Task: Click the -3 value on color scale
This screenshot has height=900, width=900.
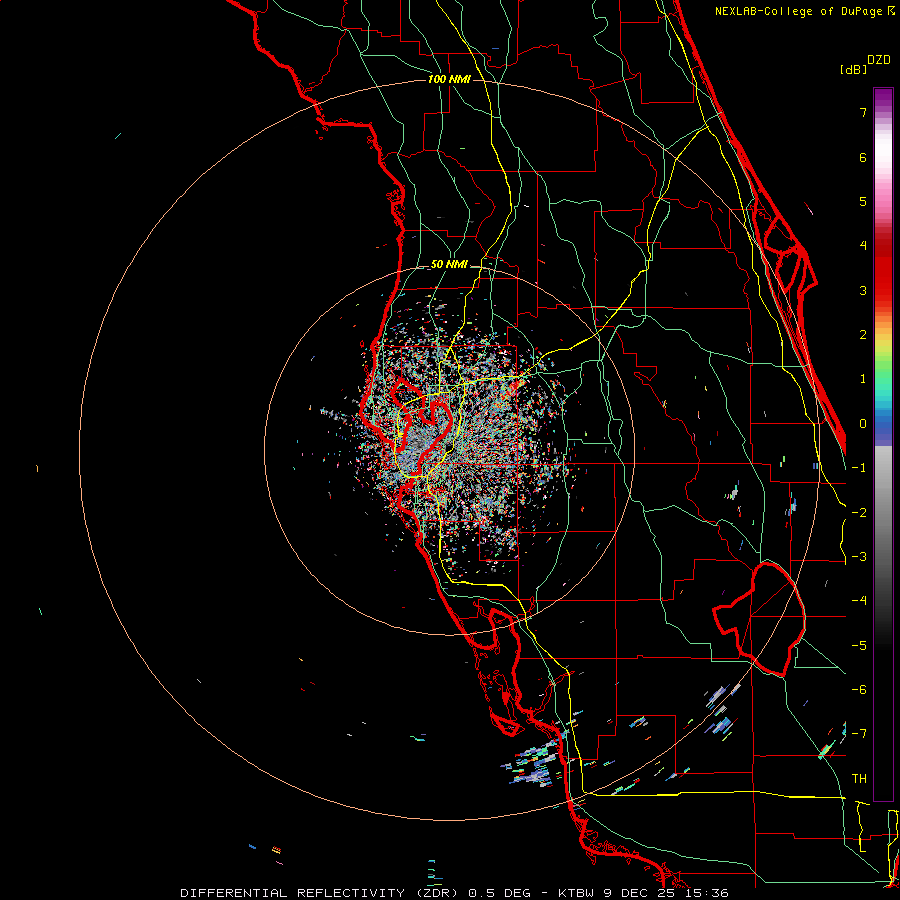Action: pos(859,557)
